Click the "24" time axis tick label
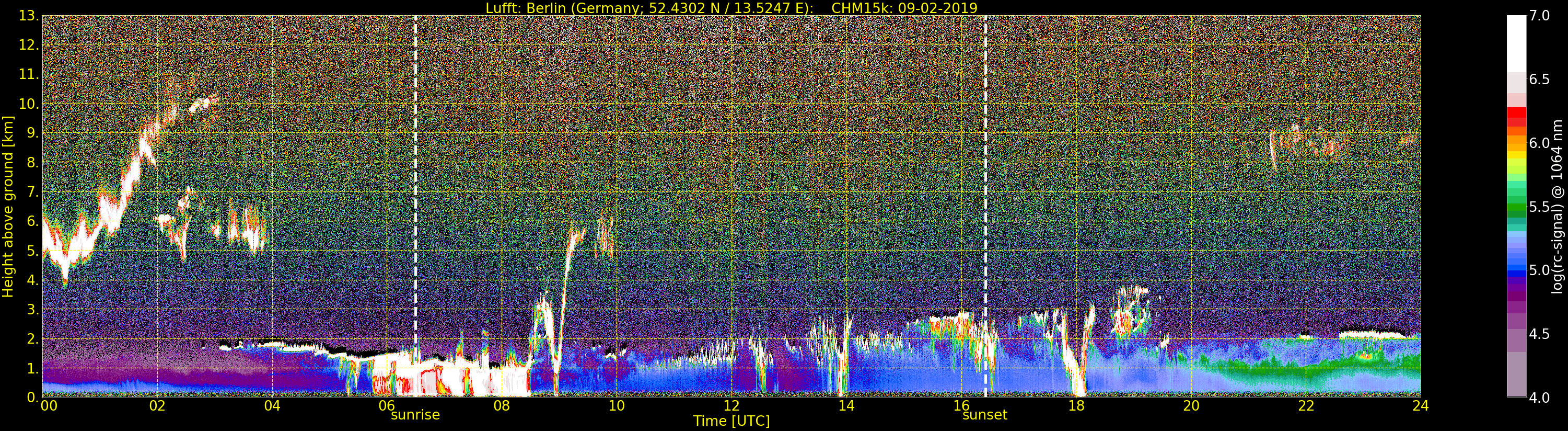The image size is (1568, 431). tap(1421, 406)
